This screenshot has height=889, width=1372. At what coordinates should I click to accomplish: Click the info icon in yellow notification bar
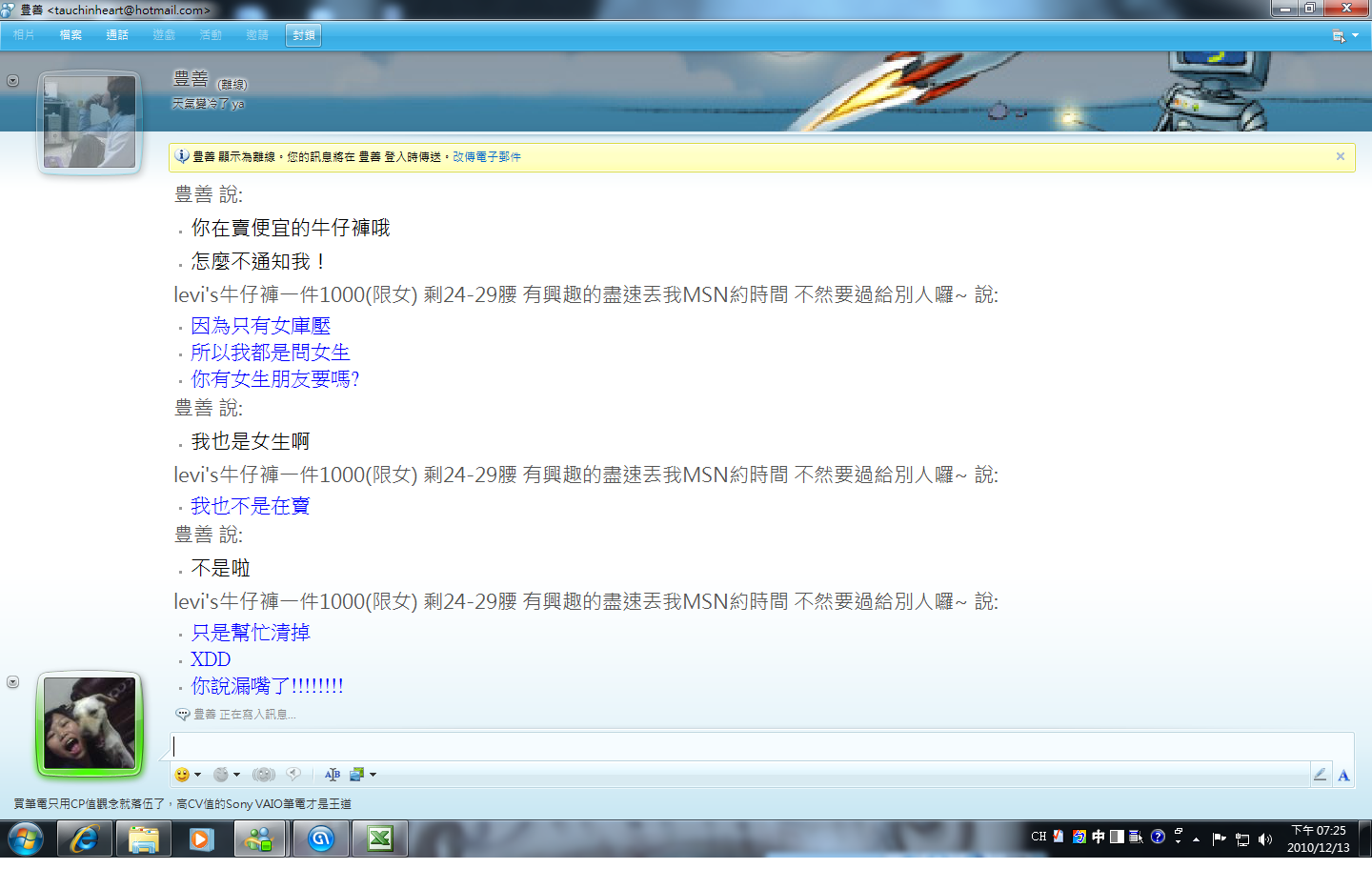(182, 156)
